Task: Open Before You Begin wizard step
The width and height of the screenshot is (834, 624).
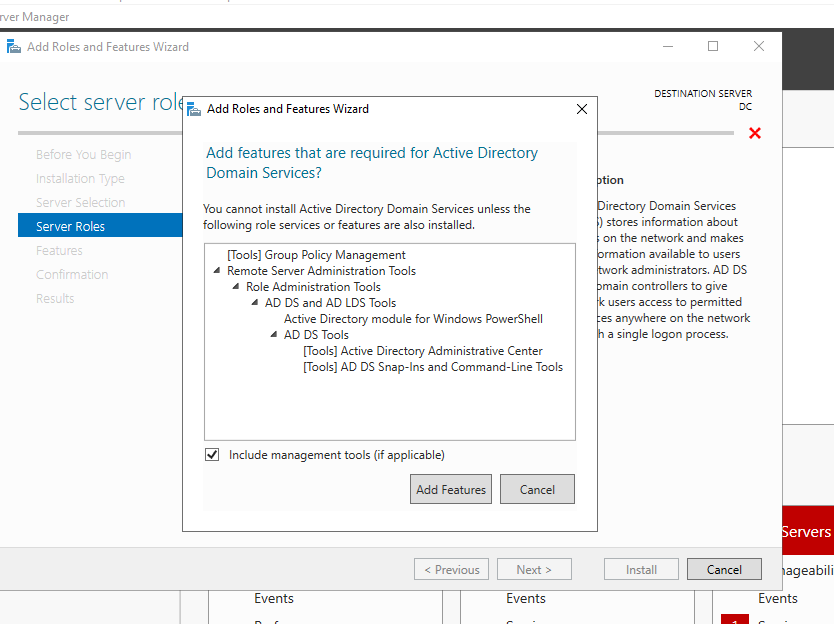Action: 84,154
